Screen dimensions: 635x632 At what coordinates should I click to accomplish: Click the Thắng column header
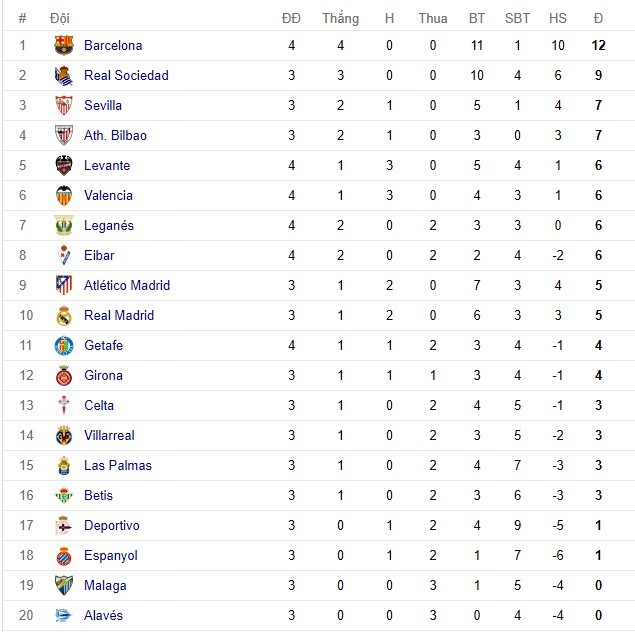tap(340, 18)
